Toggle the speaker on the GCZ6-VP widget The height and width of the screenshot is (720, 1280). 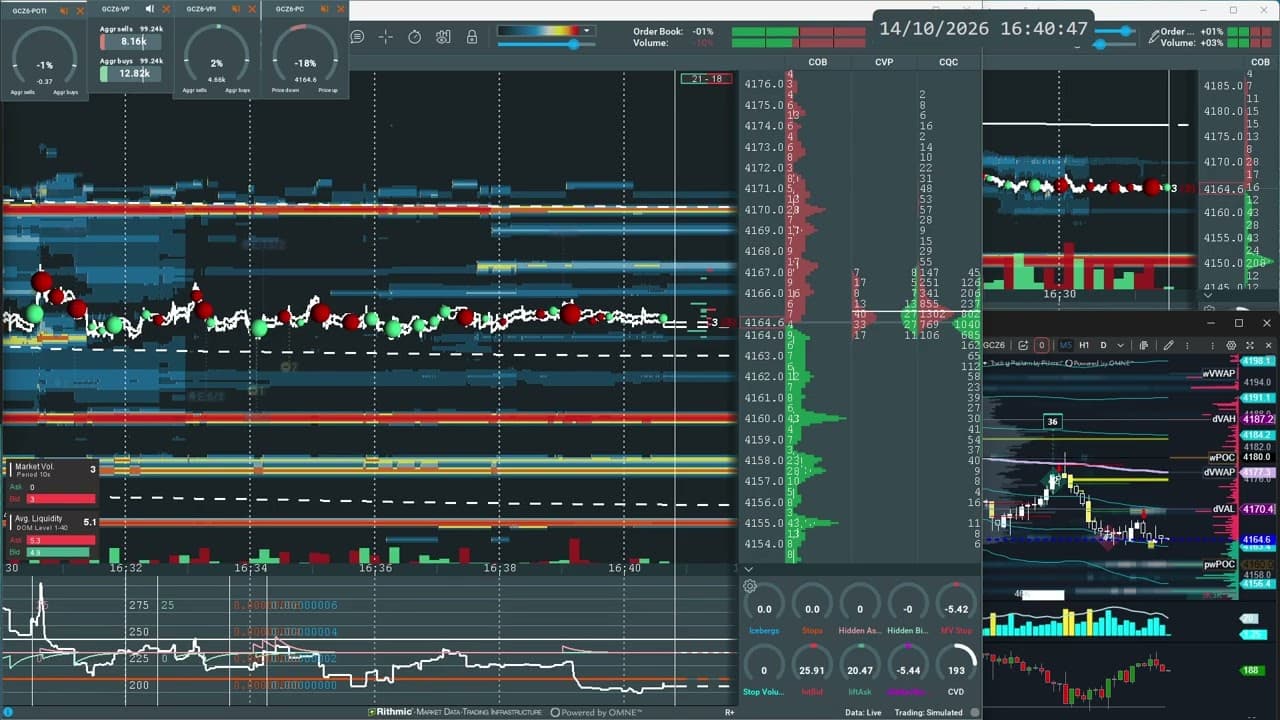(150, 9)
